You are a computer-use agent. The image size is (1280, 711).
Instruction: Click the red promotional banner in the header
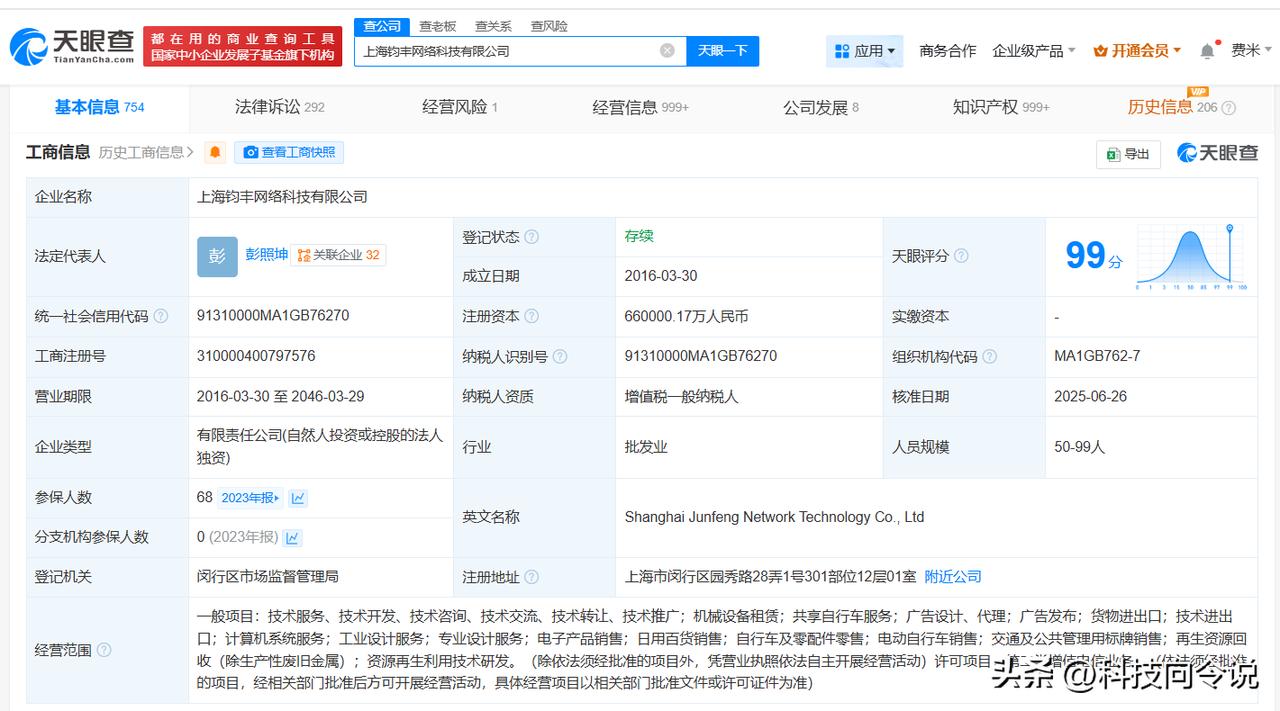click(x=243, y=46)
